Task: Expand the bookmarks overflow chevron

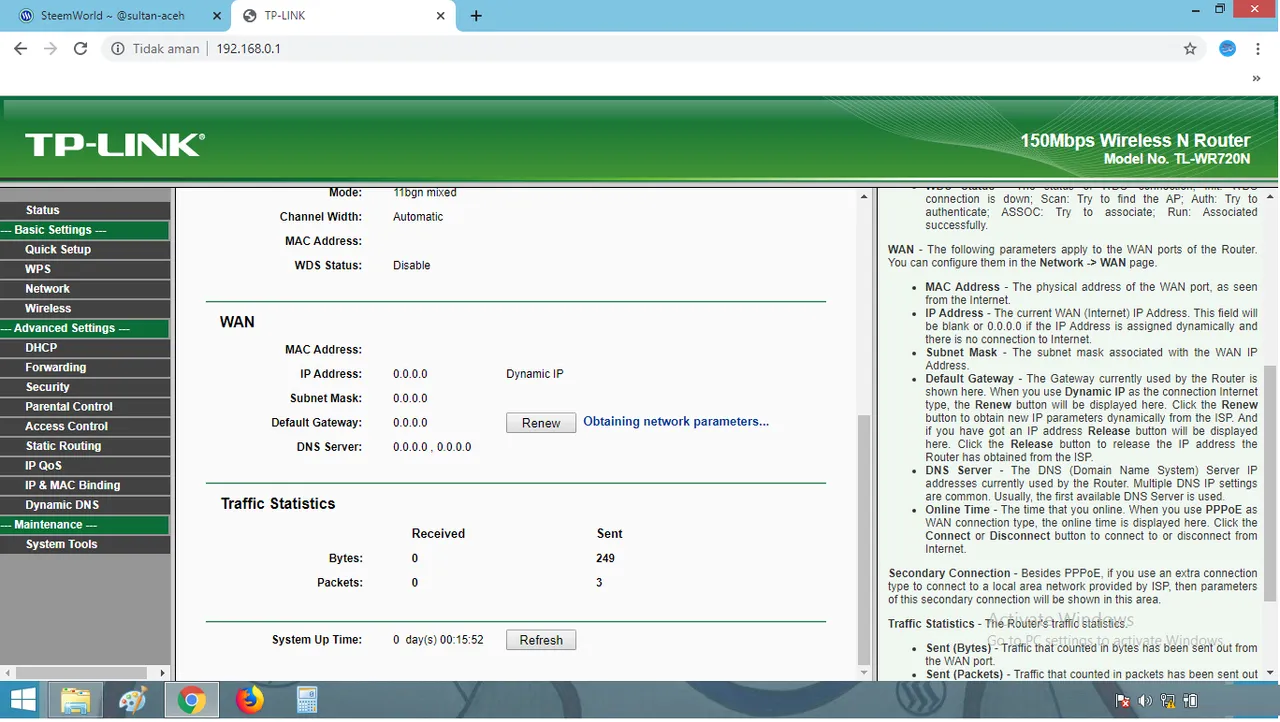Action: point(1257,78)
